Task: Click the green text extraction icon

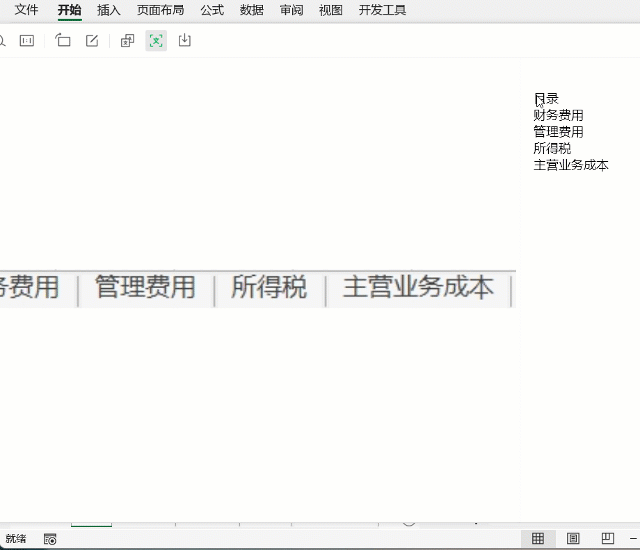Action: coord(156,40)
